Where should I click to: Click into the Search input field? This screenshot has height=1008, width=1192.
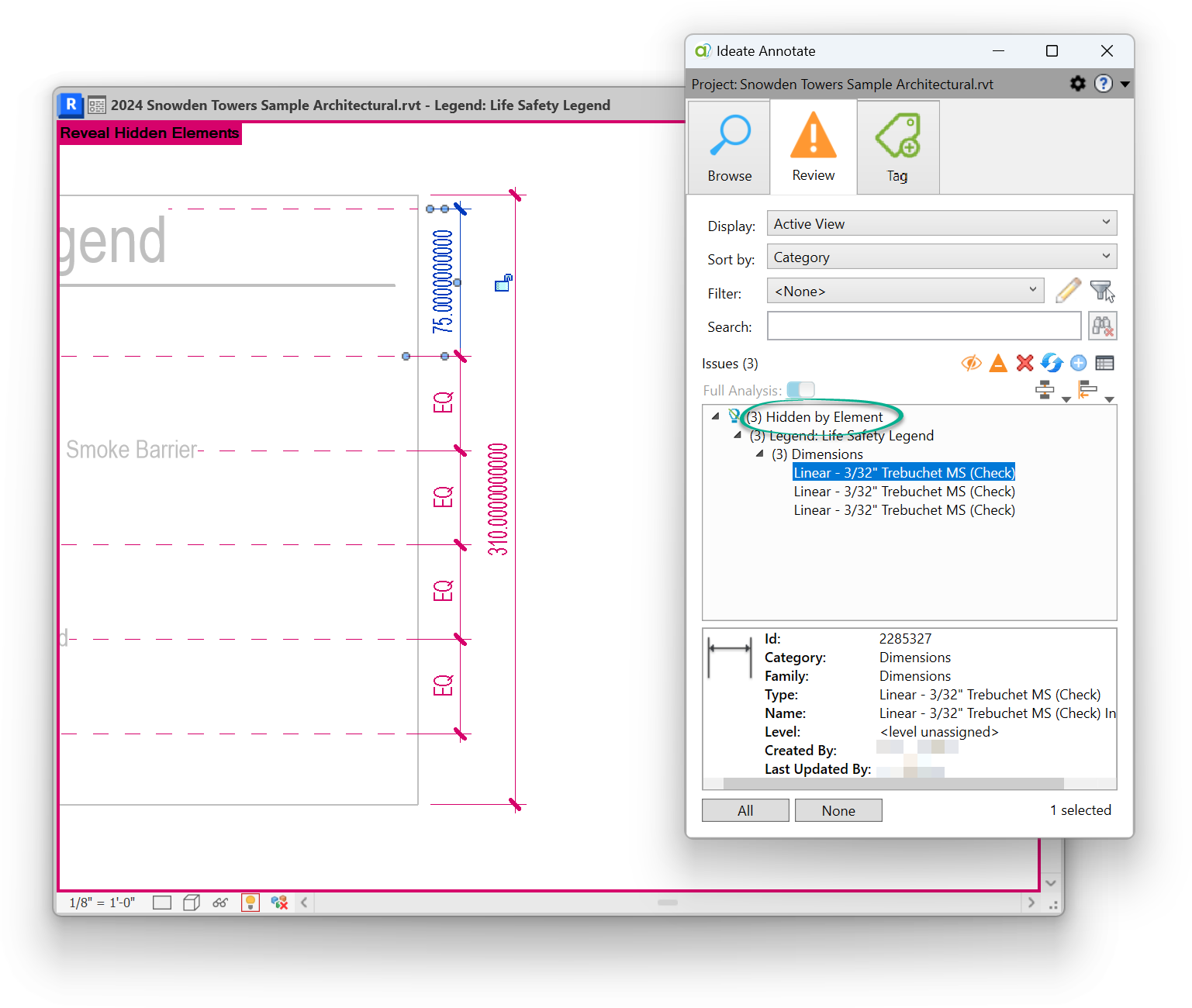coord(924,326)
